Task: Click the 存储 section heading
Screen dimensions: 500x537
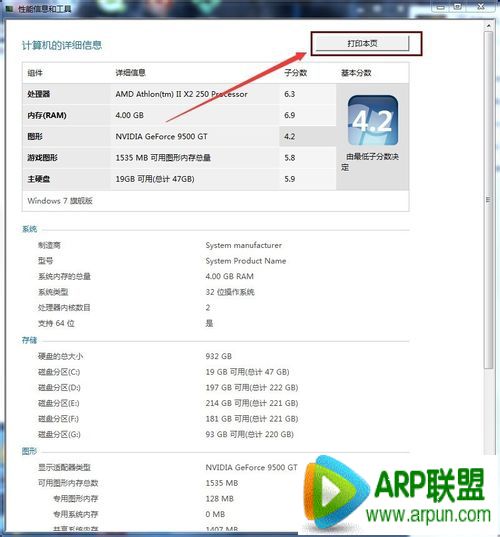Action: click(x=29, y=340)
